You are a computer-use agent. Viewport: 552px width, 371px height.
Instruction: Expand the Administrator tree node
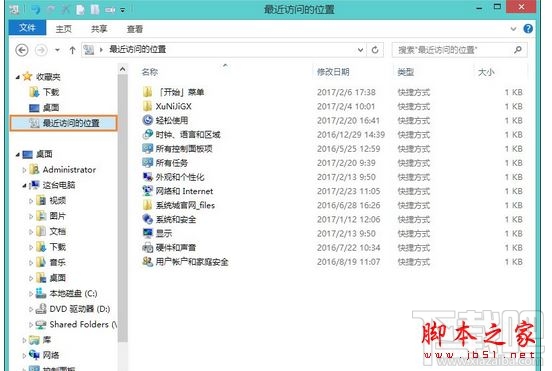pos(24,170)
